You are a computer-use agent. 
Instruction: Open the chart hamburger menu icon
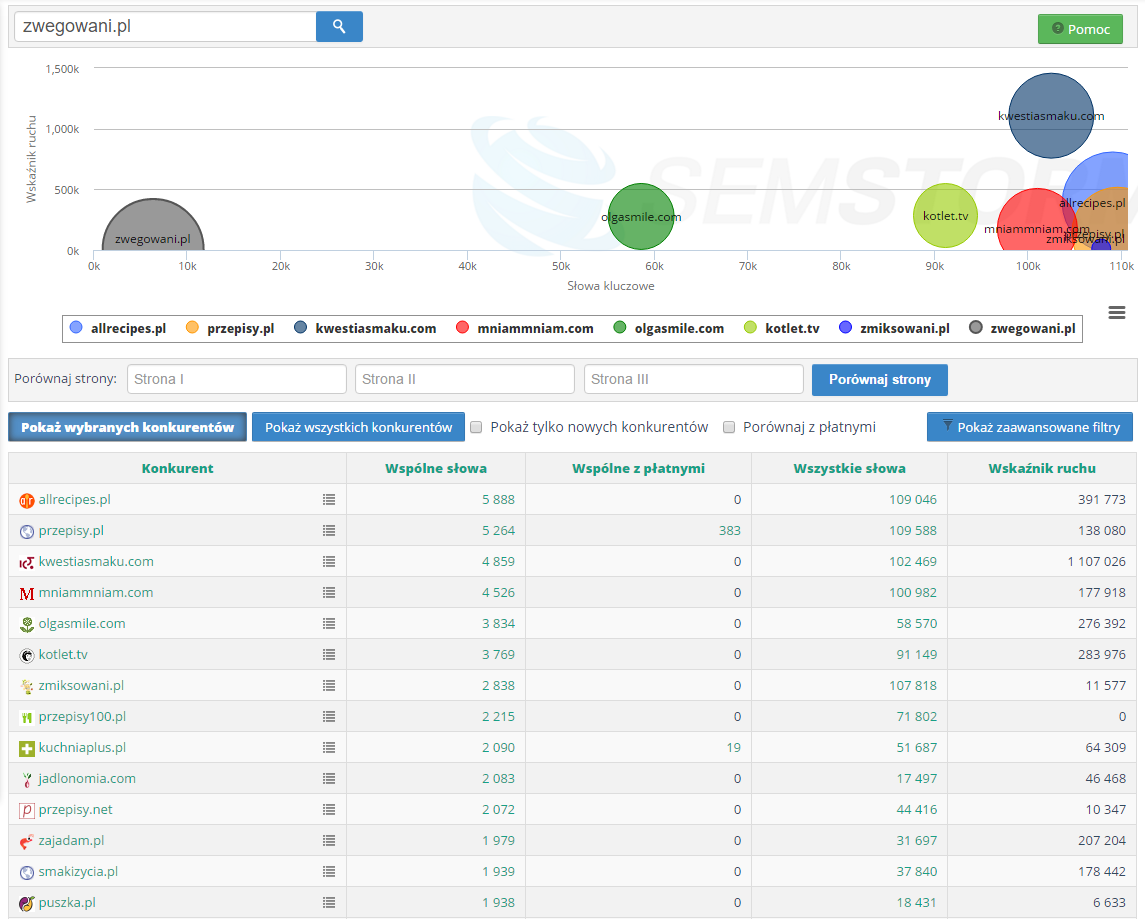[1117, 312]
